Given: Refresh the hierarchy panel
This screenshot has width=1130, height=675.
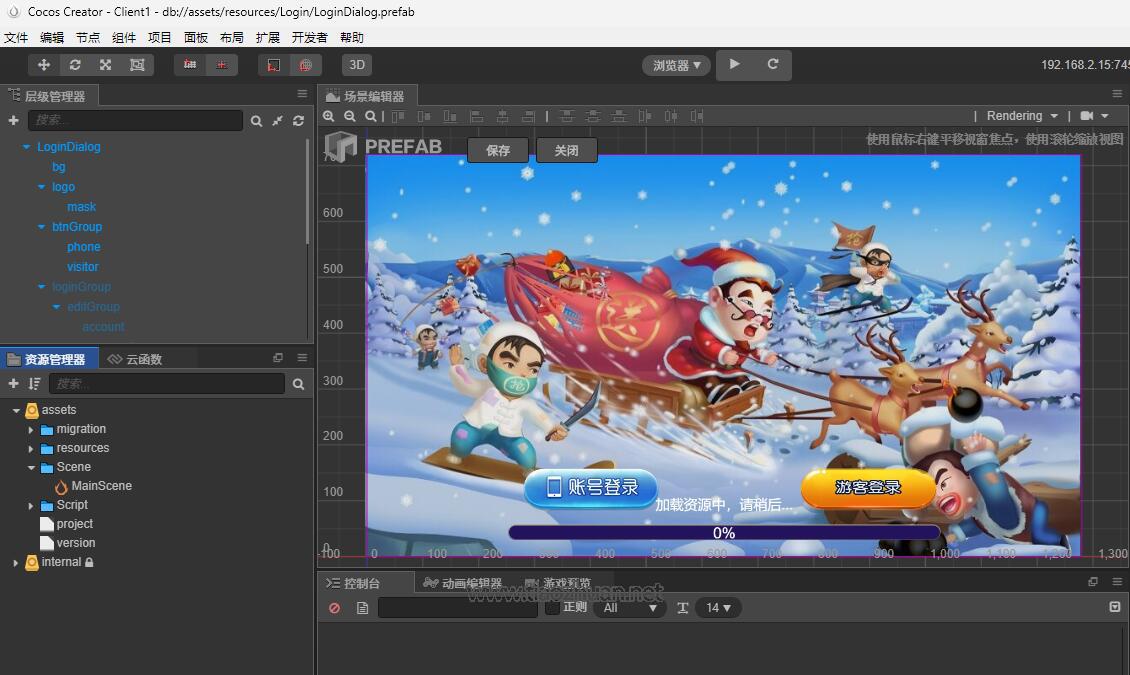Looking at the screenshot, I should 298,121.
